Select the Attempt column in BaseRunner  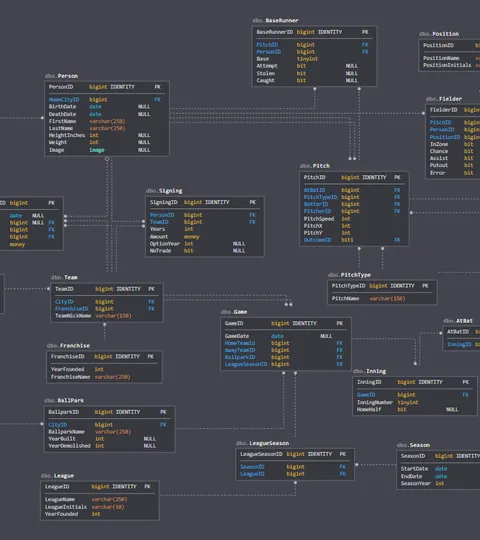[x=314, y=66]
